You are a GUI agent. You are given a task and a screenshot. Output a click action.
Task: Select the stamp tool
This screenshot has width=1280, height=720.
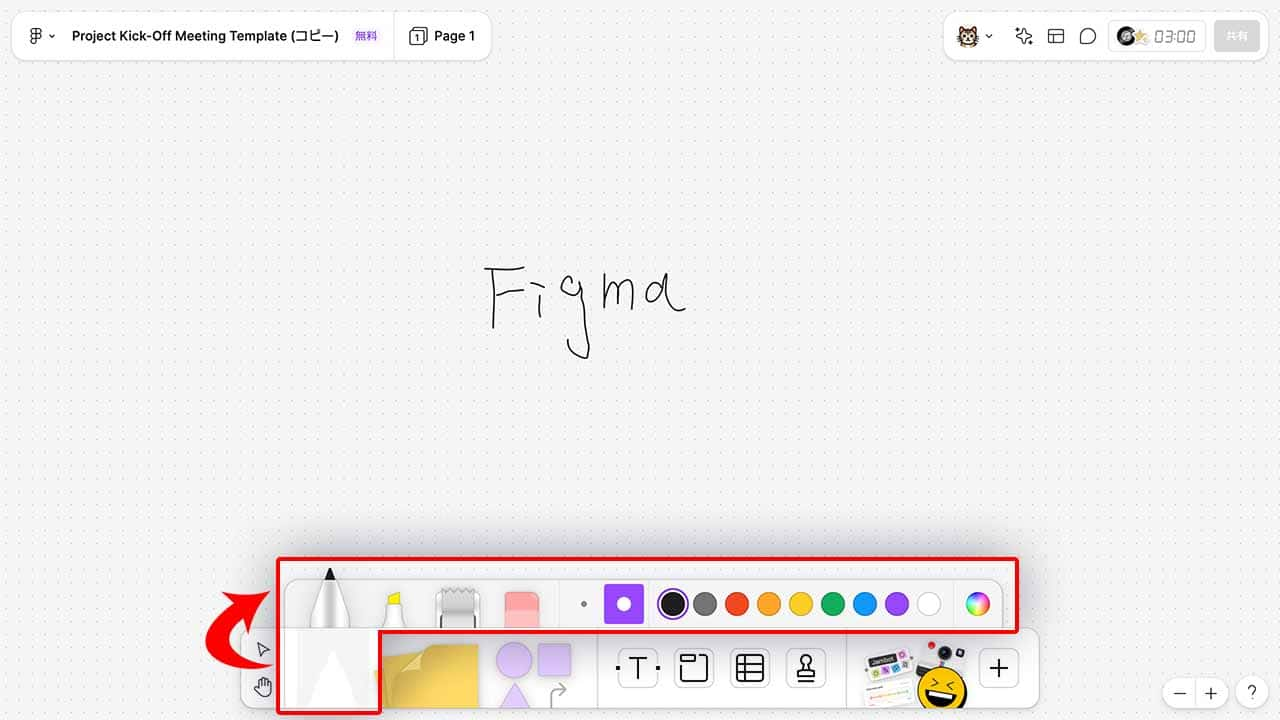(x=806, y=668)
